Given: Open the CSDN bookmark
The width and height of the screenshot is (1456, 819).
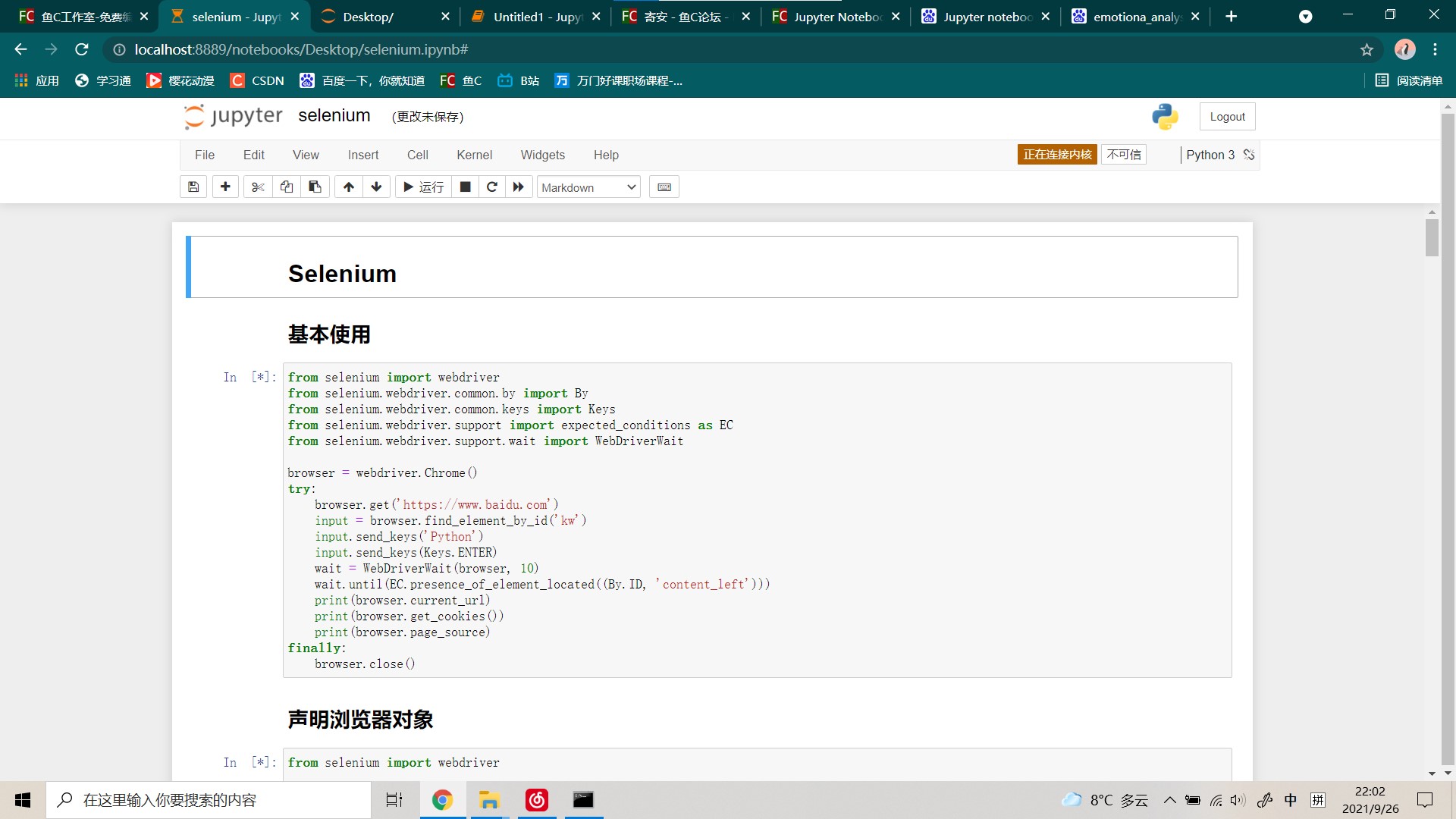Looking at the screenshot, I should tap(258, 80).
